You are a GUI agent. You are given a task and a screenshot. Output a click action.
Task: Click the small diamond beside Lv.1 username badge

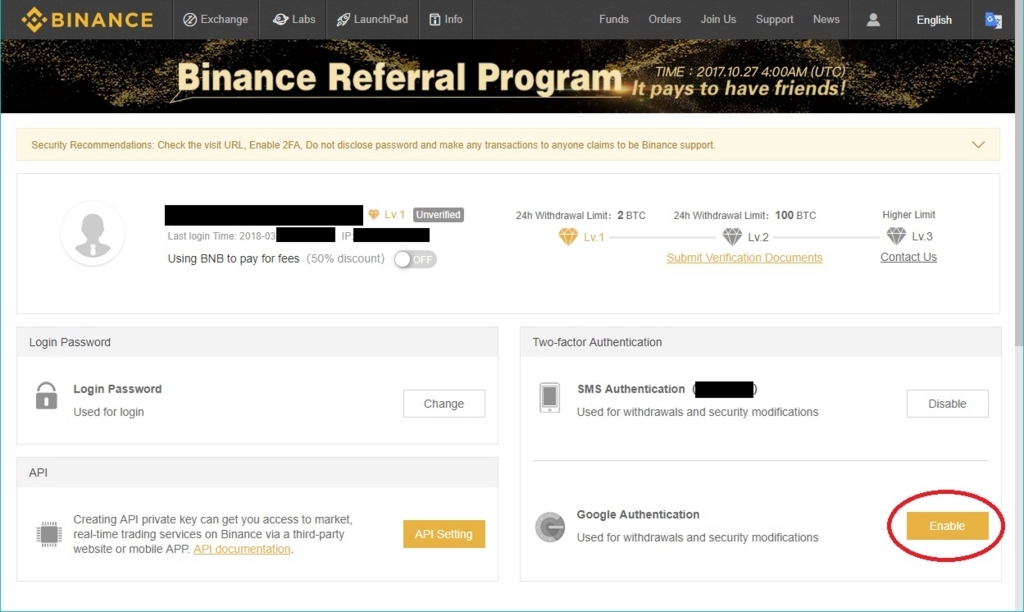(x=374, y=214)
